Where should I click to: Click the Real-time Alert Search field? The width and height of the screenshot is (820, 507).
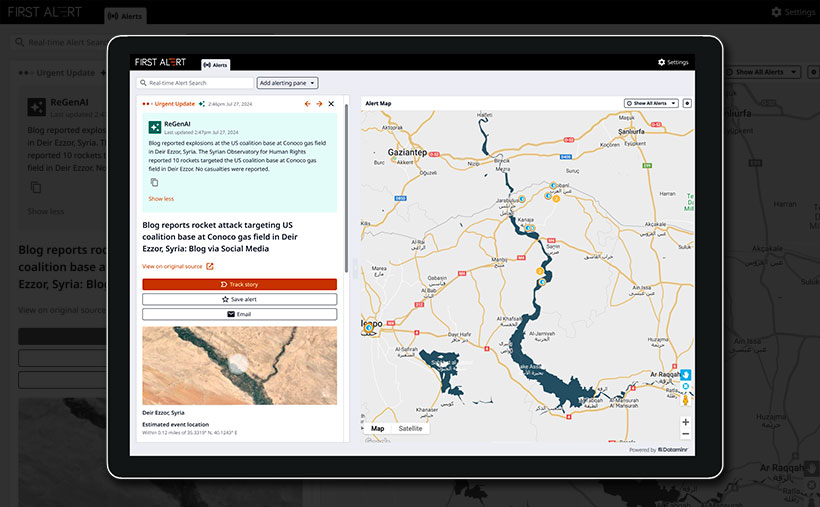tap(196, 83)
